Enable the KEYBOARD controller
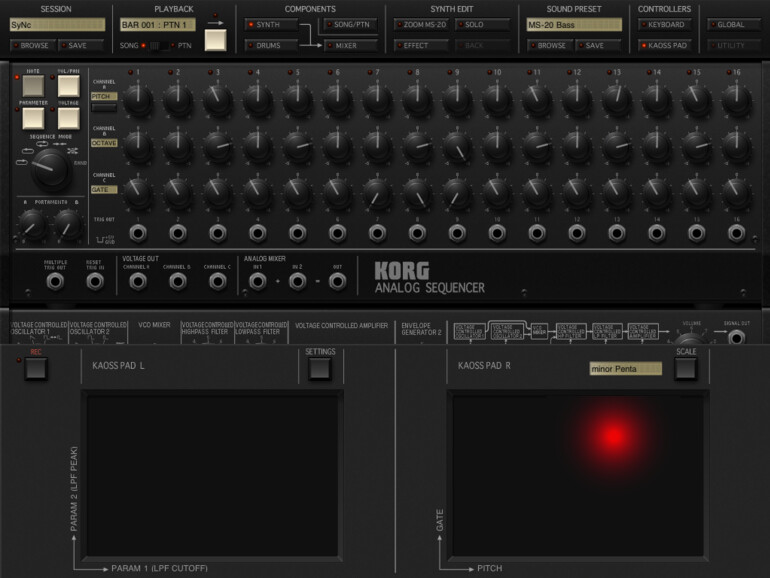This screenshot has width=770, height=578. point(664,24)
